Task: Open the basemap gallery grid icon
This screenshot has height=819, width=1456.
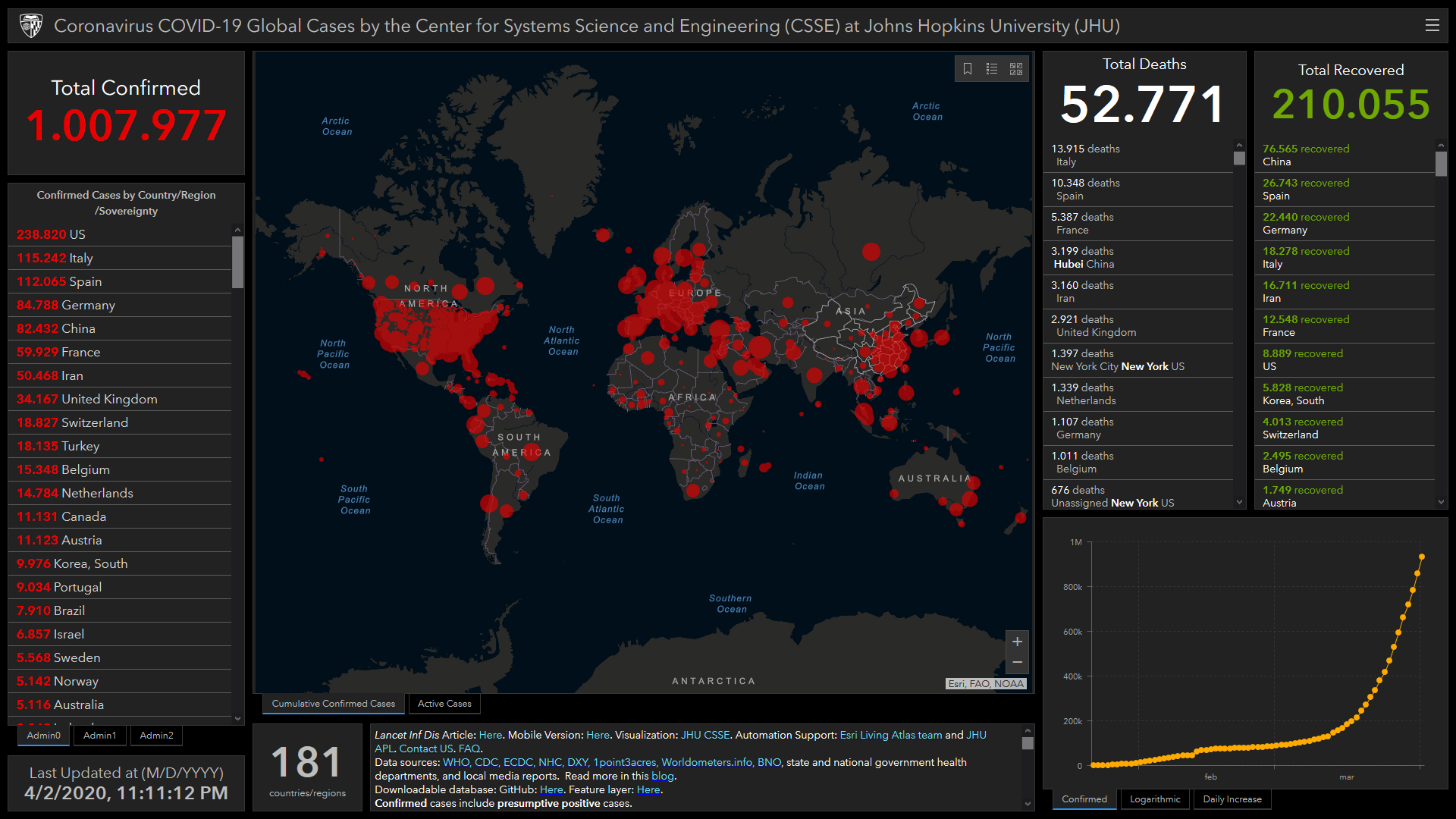Action: [x=1016, y=69]
